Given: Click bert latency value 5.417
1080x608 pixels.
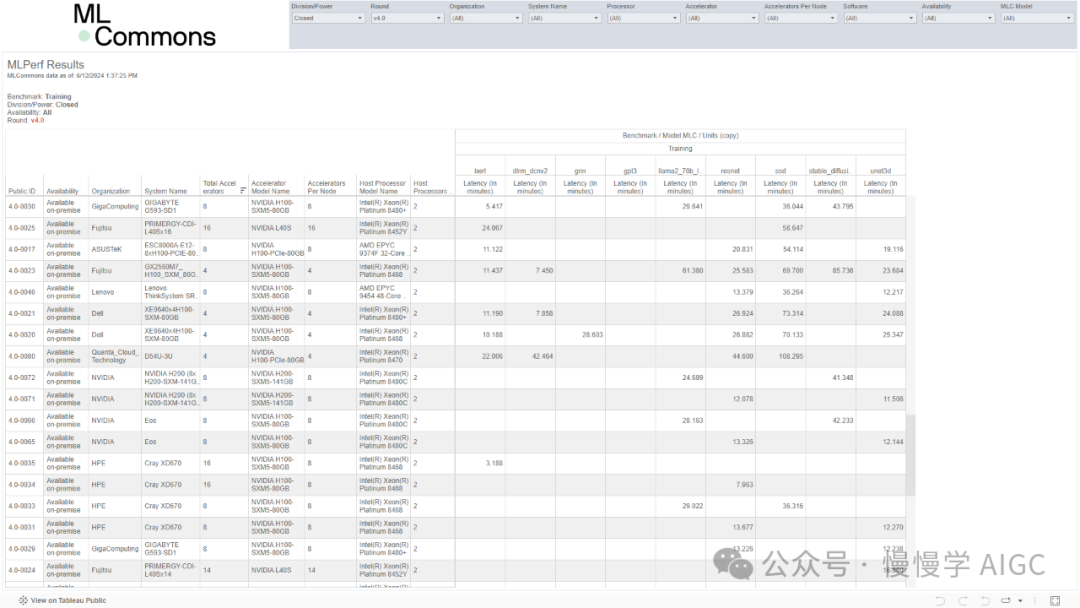Looking at the screenshot, I should point(494,207).
